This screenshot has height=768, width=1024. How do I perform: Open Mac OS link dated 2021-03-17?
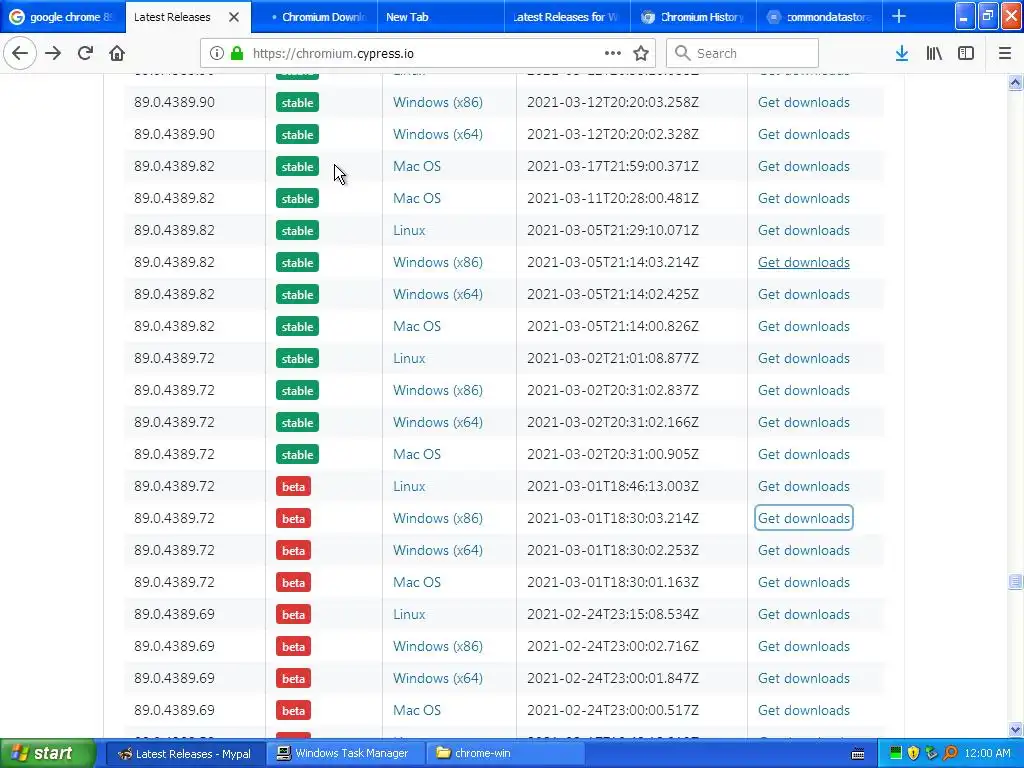(x=417, y=167)
